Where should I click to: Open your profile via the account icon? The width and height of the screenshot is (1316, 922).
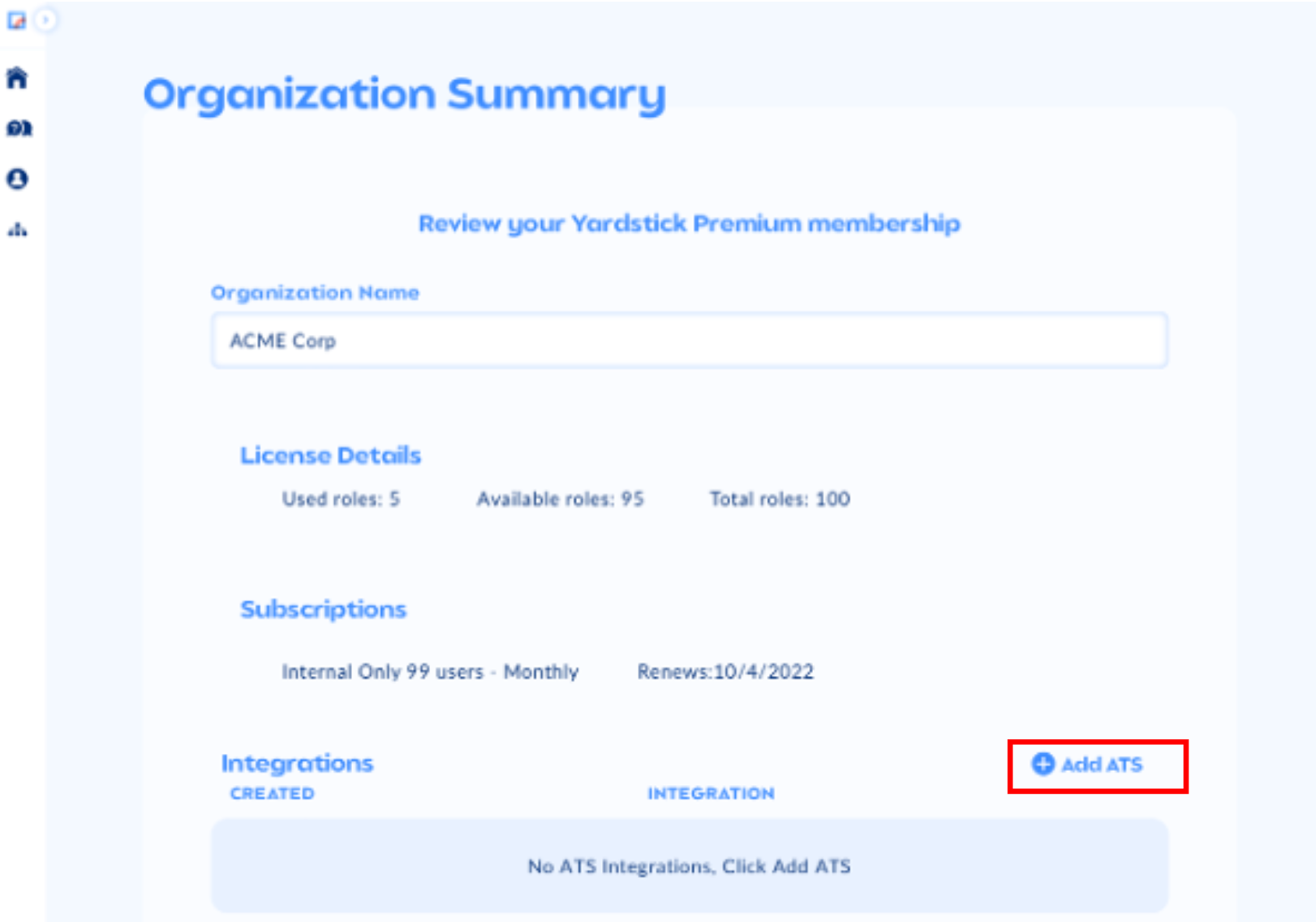click(18, 180)
